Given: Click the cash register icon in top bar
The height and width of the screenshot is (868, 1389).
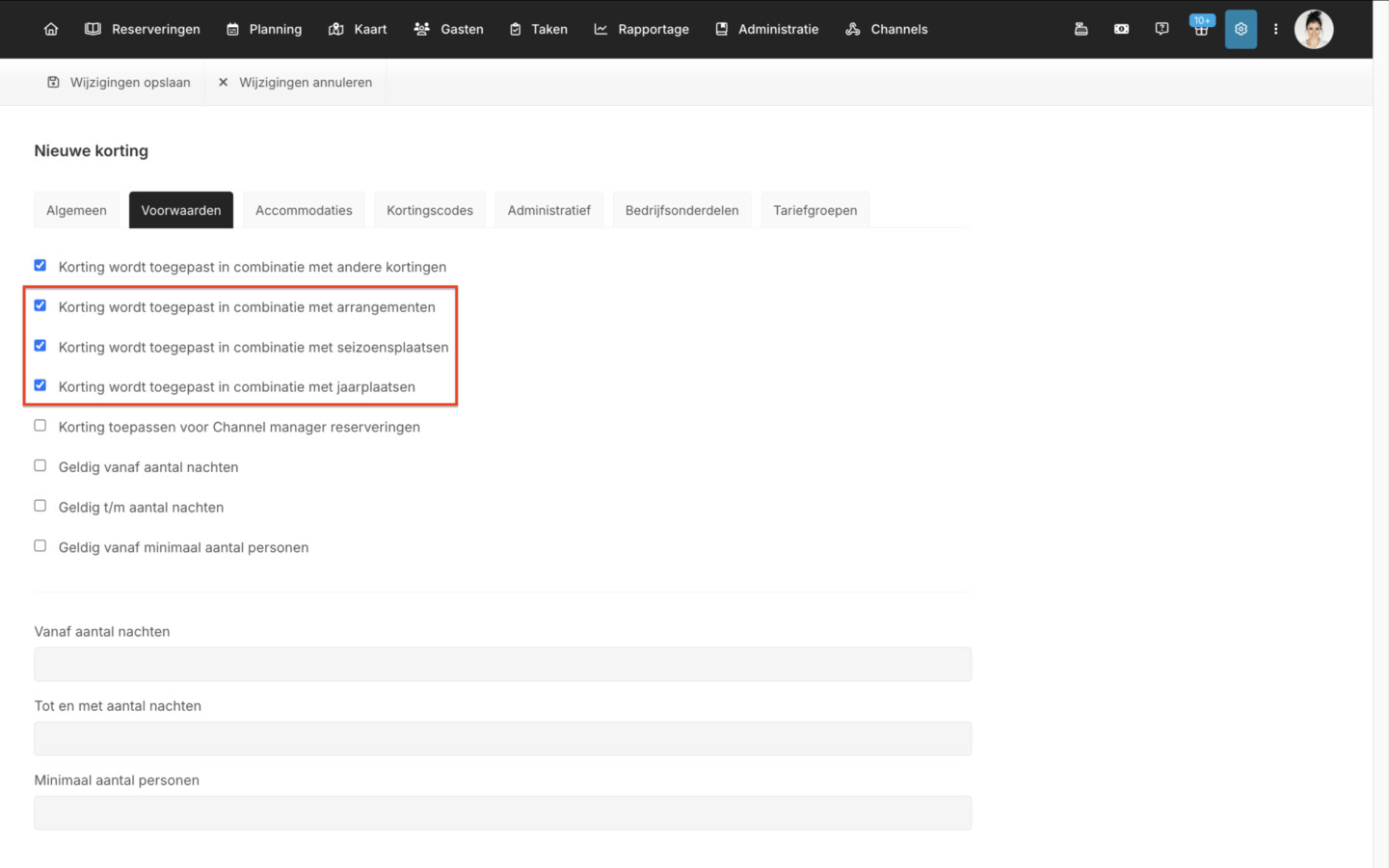Looking at the screenshot, I should tap(1081, 29).
